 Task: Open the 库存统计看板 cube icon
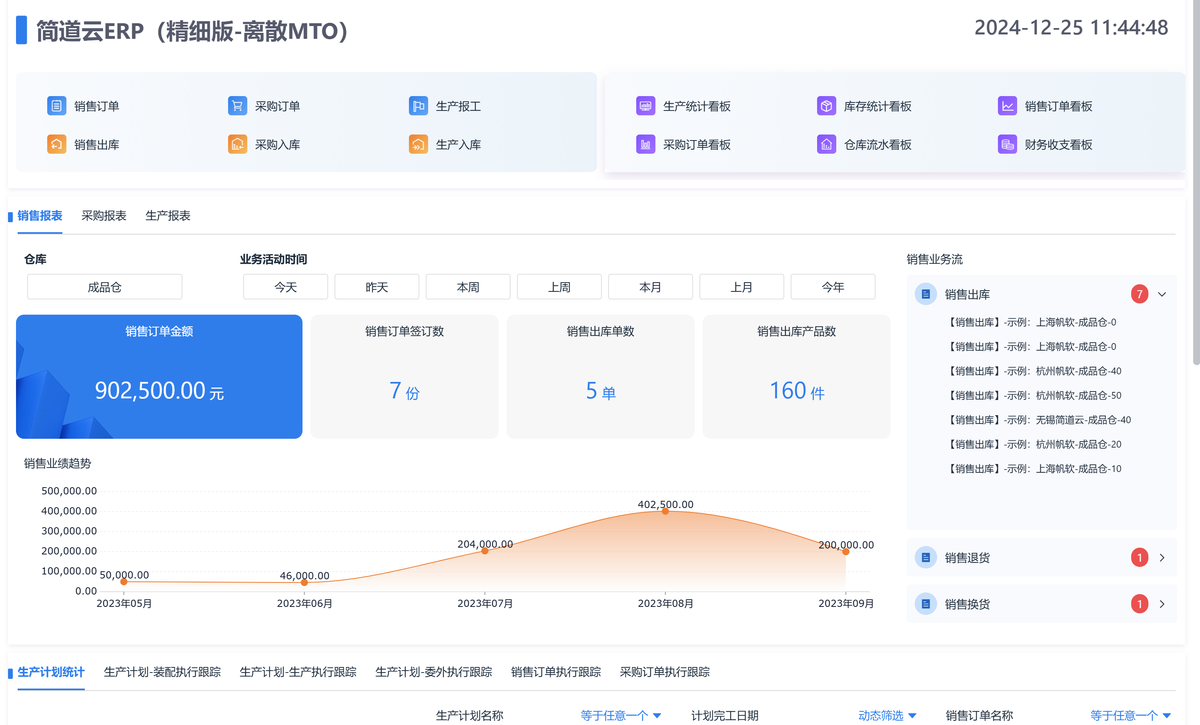826,106
